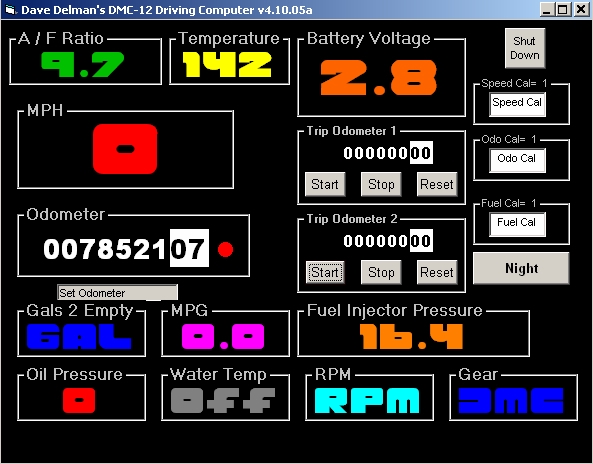
Task: Click the window title bar text
Action: point(167,10)
